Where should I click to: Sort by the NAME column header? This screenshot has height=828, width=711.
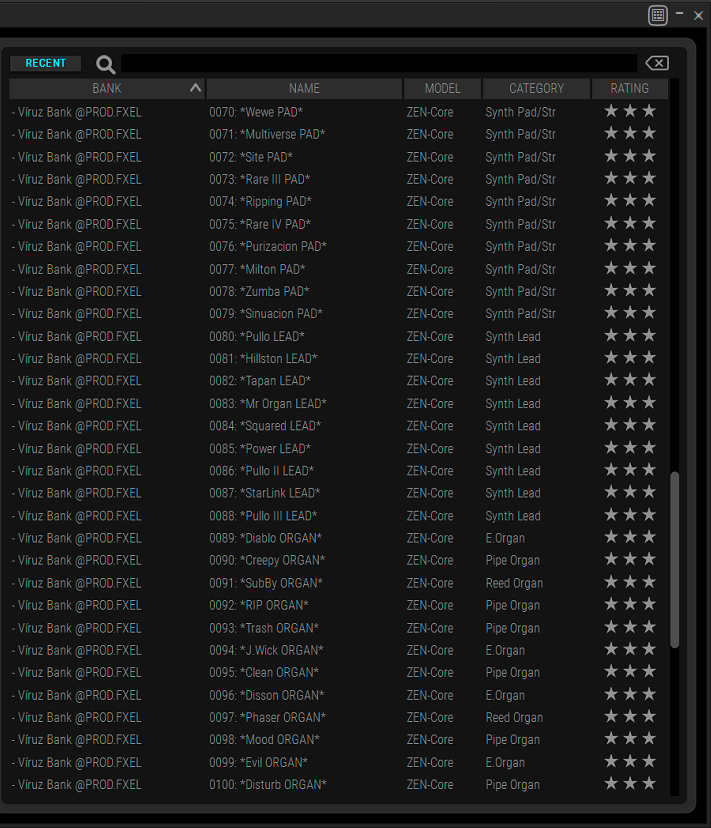(304, 89)
